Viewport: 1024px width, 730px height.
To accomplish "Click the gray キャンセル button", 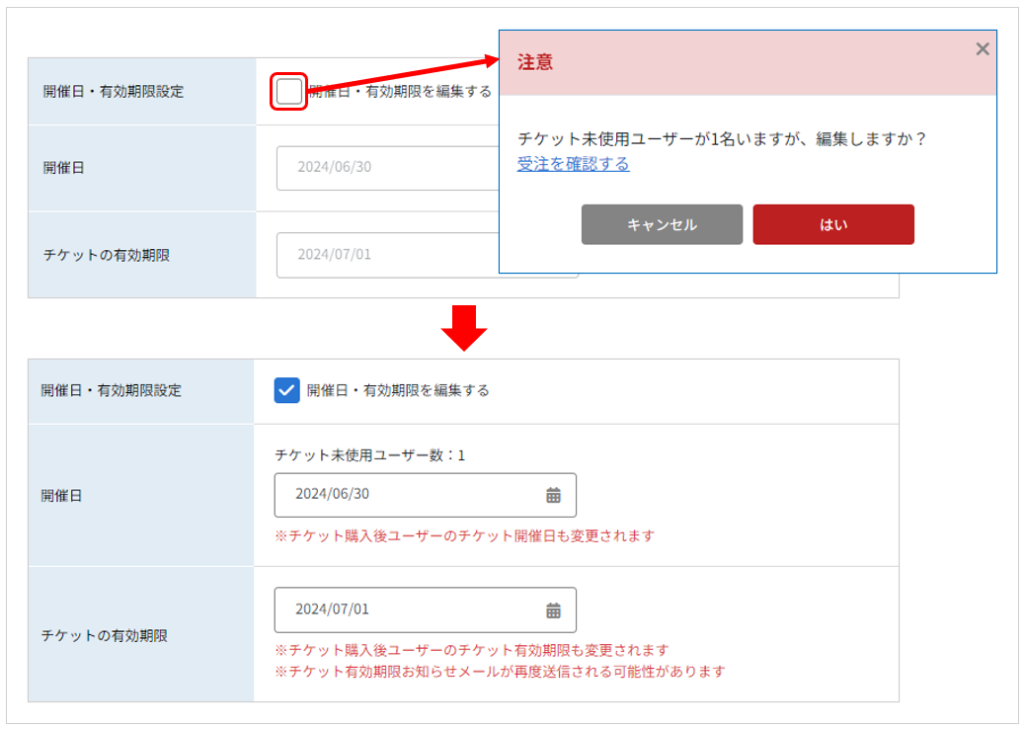I will 662,225.
